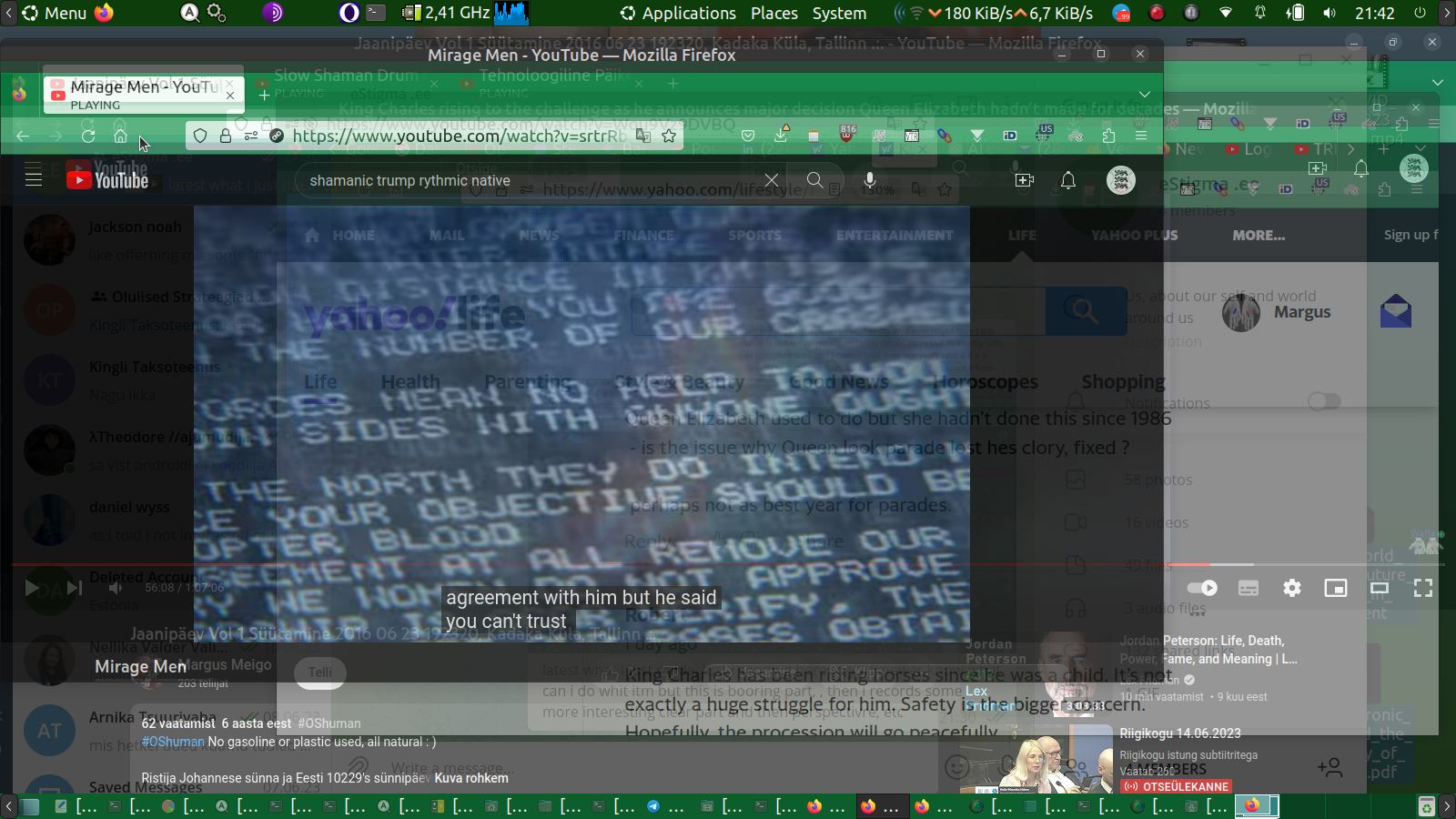Start voice search with the microphone icon

coord(870,180)
